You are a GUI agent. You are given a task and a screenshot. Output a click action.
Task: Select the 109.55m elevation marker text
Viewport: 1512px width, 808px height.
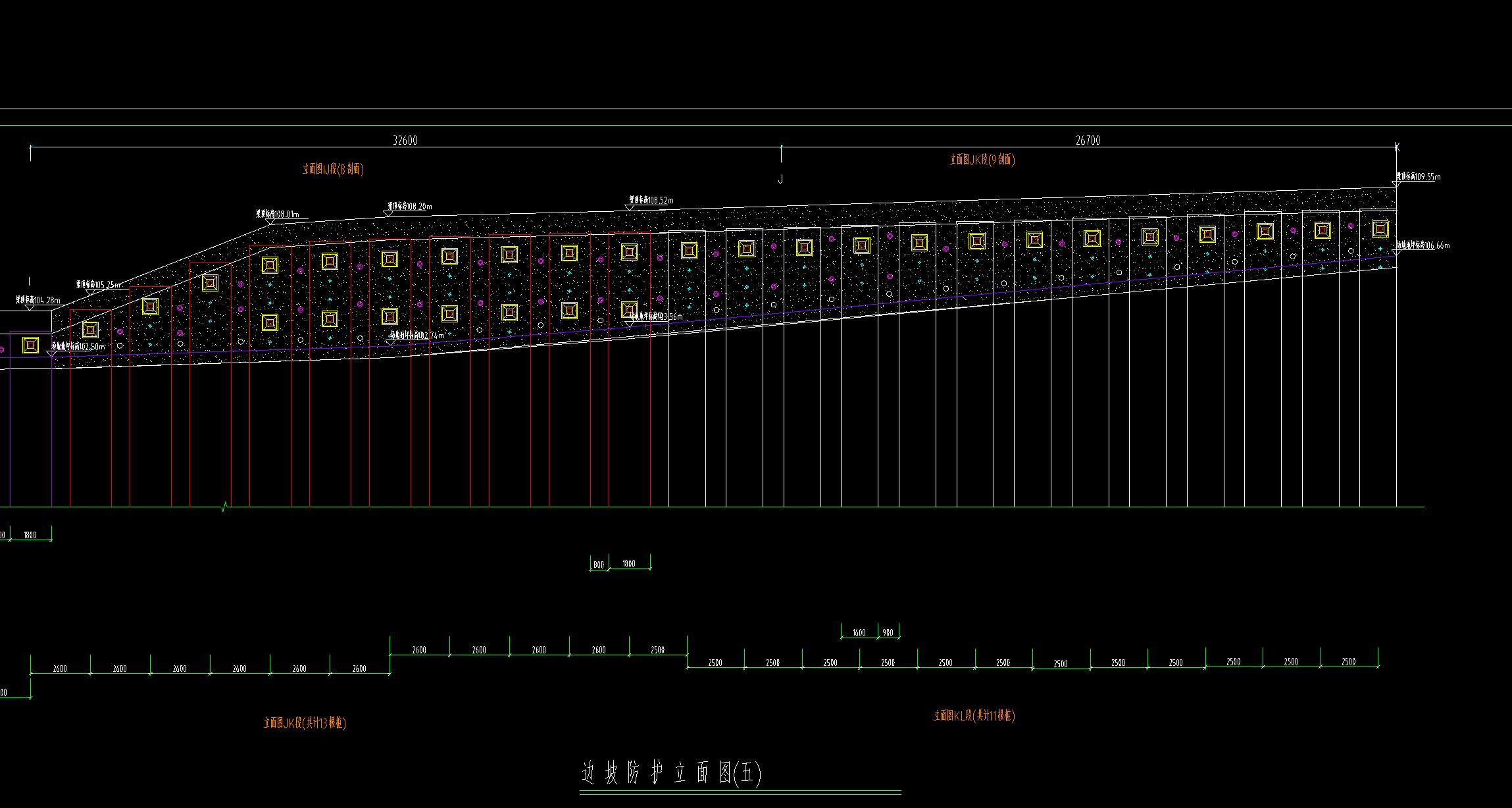(1418, 176)
